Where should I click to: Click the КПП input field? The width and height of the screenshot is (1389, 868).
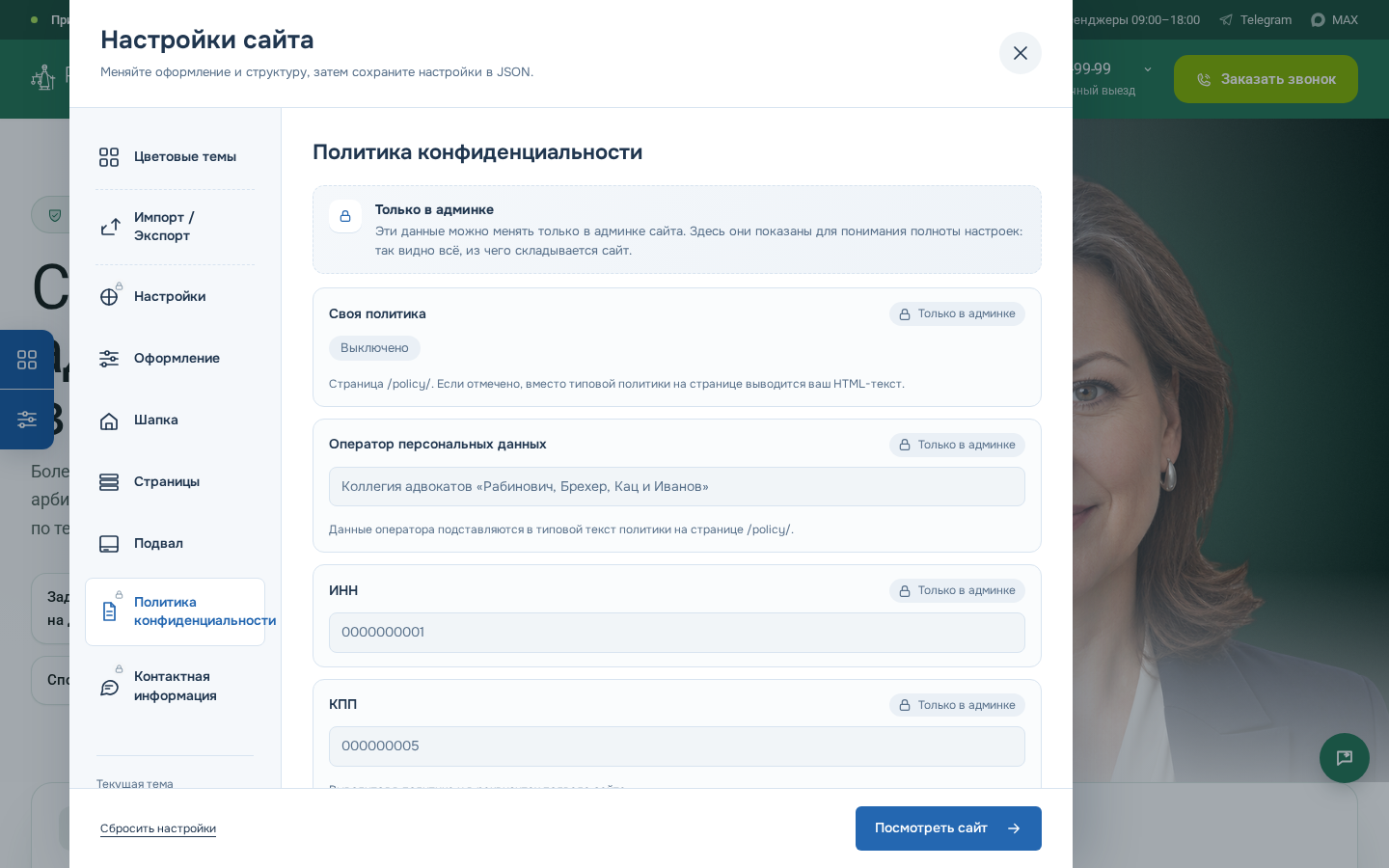[x=677, y=746]
